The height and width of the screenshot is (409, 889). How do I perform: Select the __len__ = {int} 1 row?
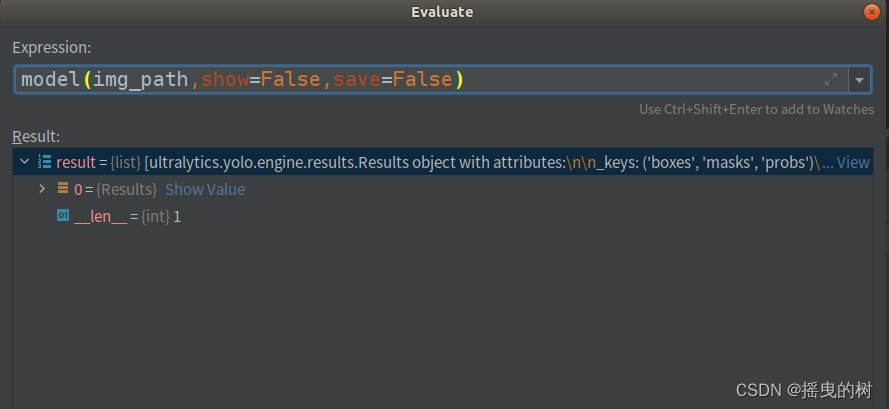(x=442, y=216)
